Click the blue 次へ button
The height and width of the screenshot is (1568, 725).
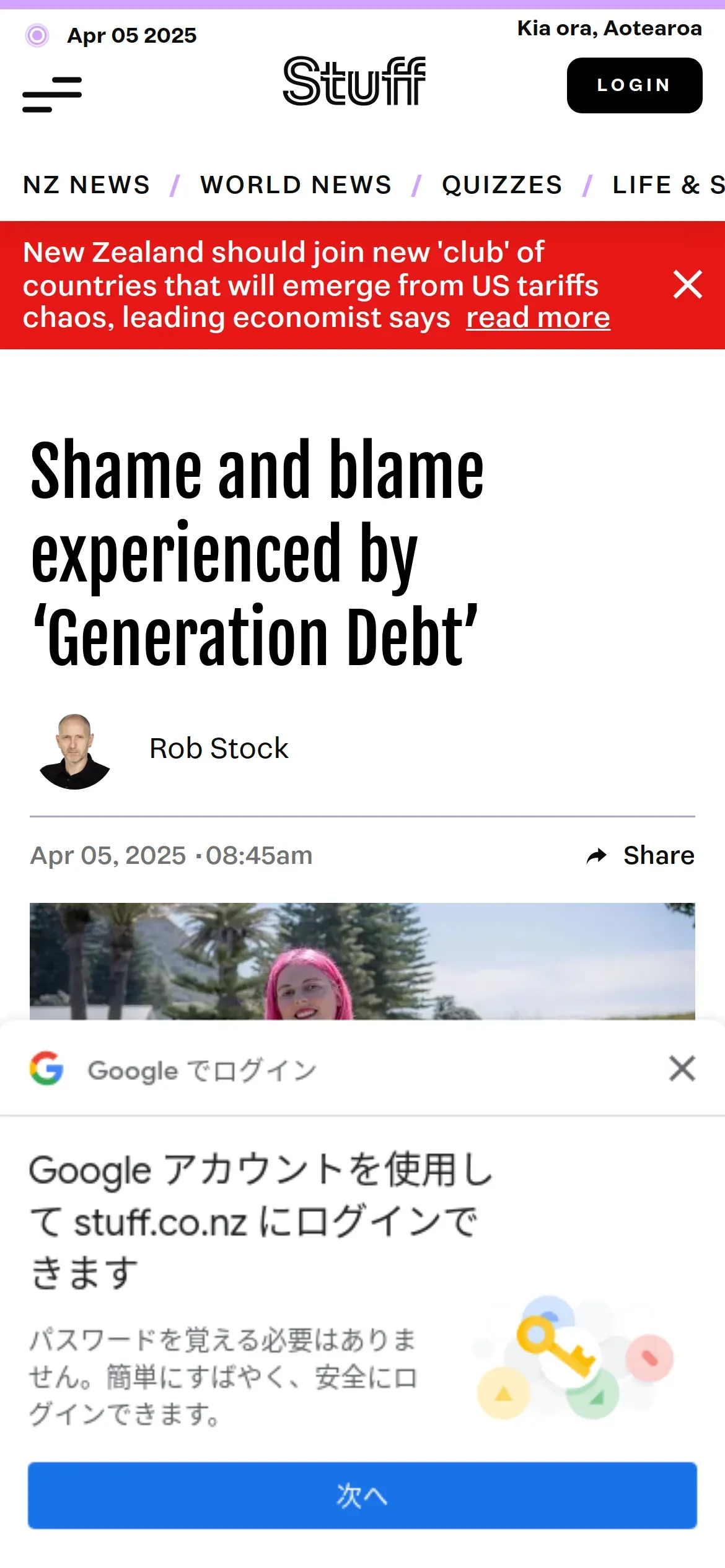pyautogui.click(x=362, y=1496)
